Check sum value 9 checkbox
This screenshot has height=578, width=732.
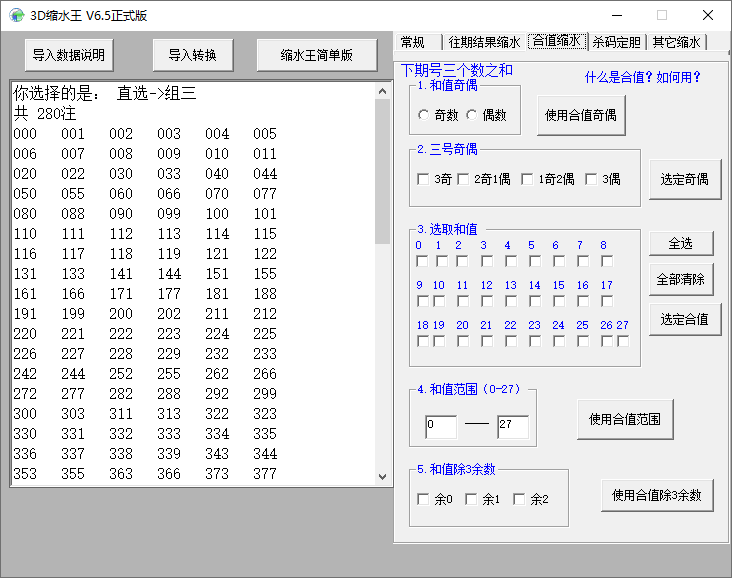[422, 301]
